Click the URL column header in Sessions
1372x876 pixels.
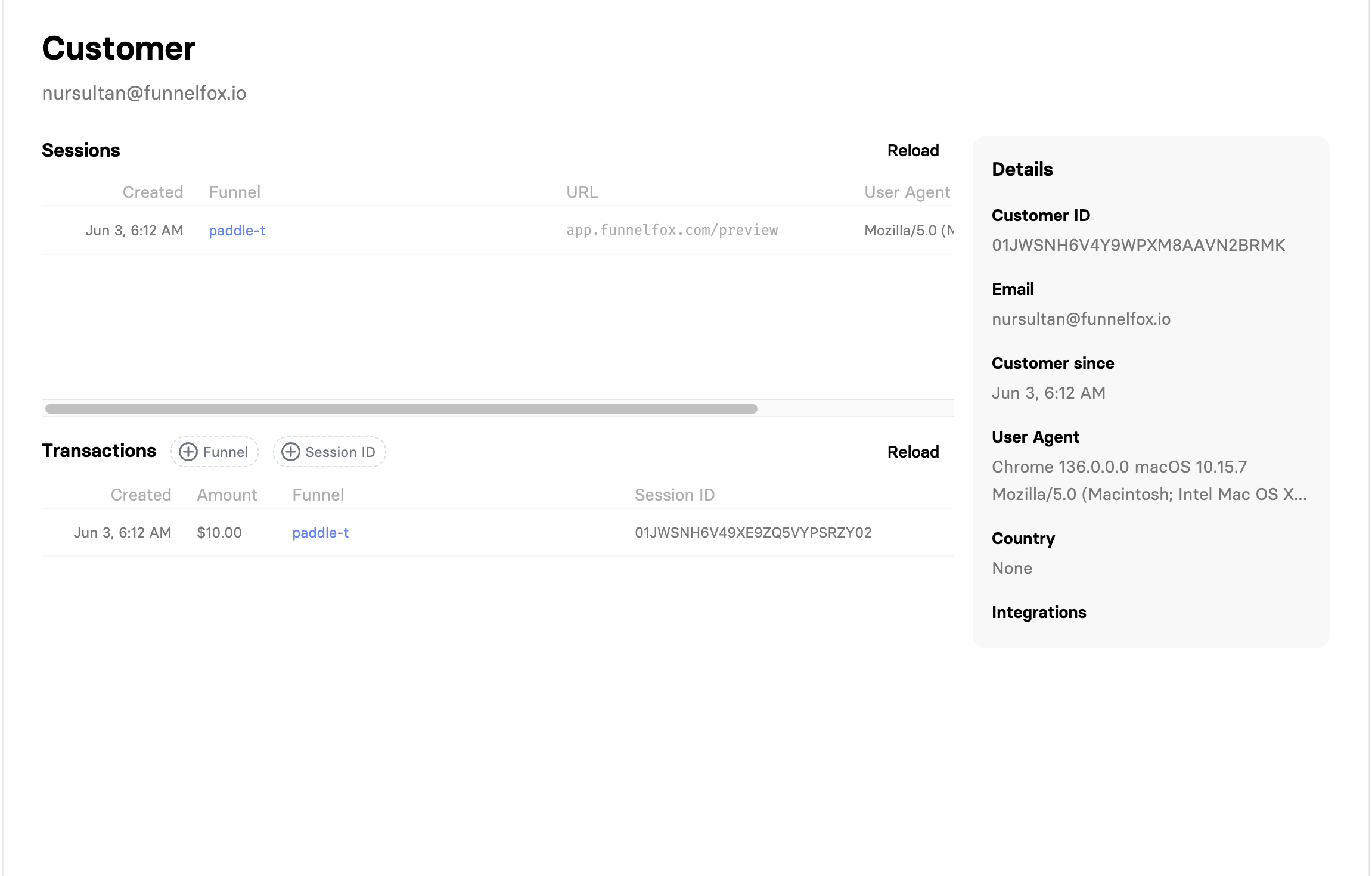click(582, 192)
